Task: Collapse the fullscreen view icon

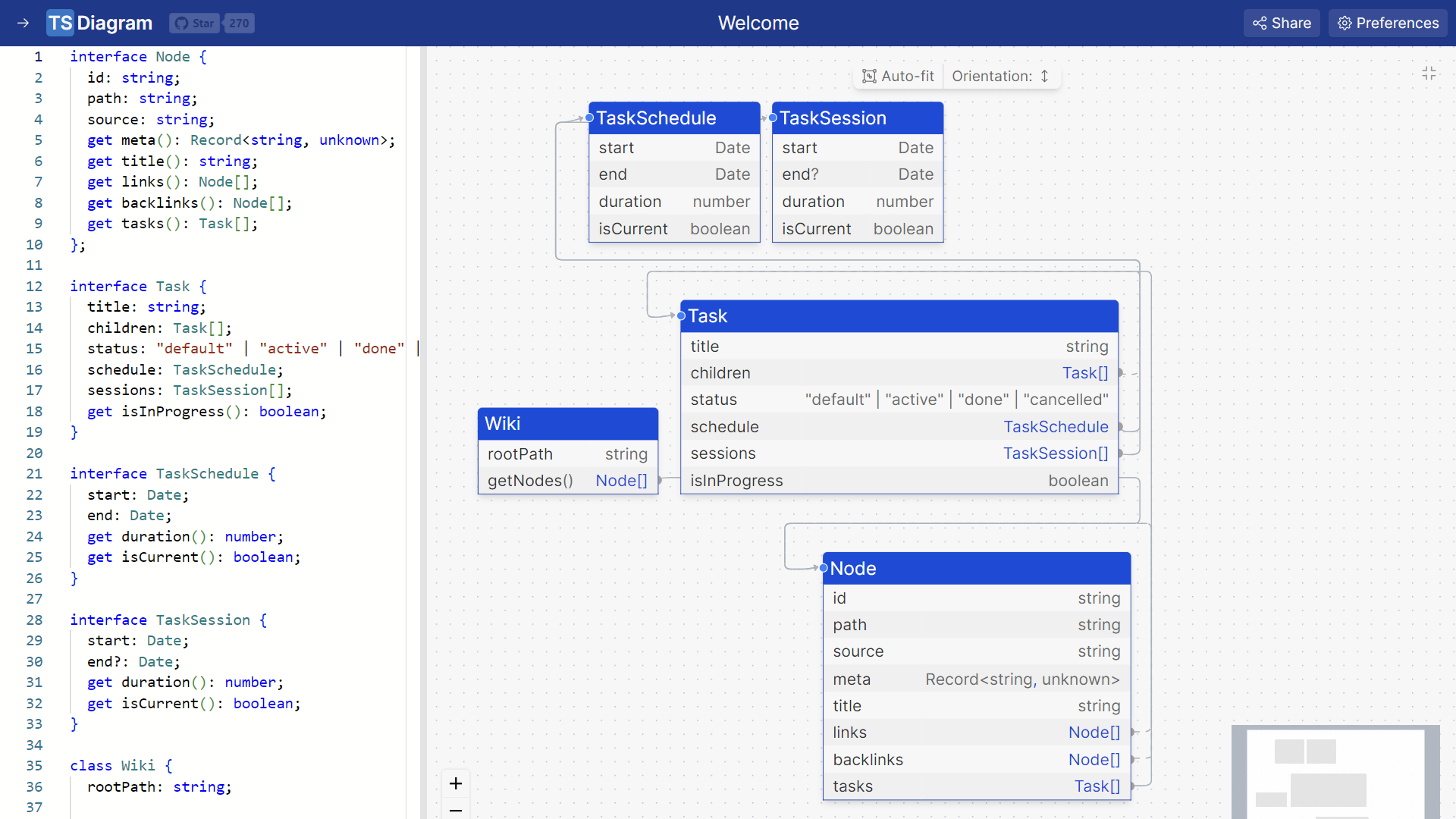Action: [1429, 73]
